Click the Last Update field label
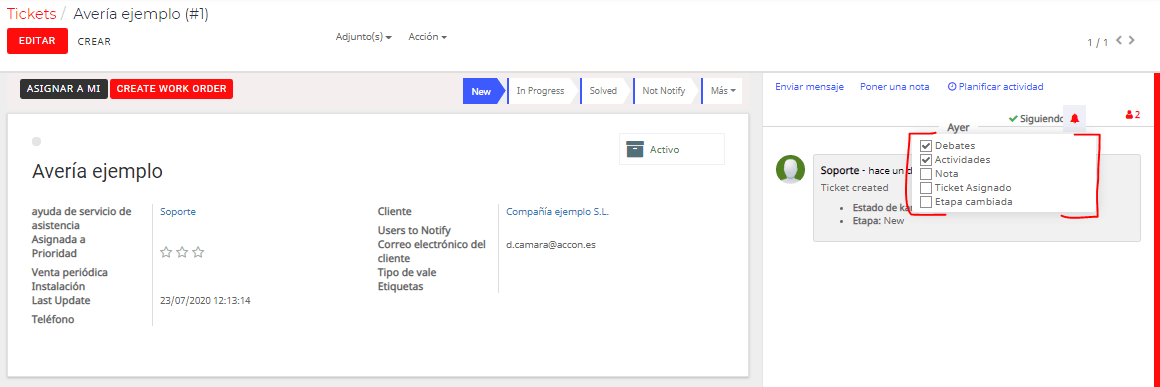The image size is (1160, 387). pos(61,300)
